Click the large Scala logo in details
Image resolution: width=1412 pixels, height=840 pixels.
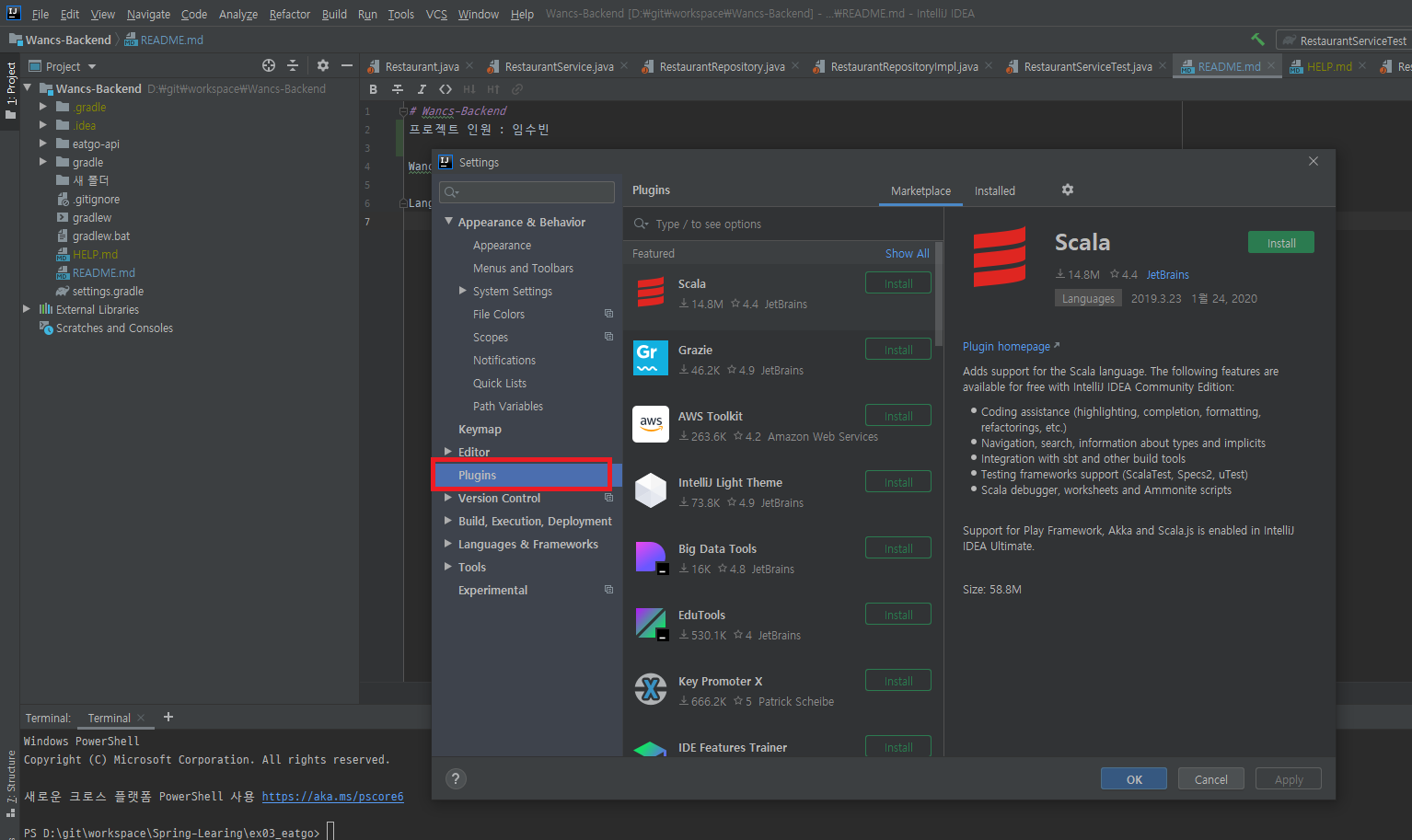[x=1000, y=258]
